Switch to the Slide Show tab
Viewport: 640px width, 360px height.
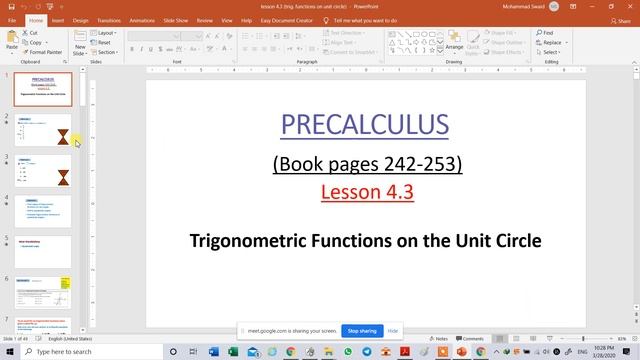click(x=176, y=20)
